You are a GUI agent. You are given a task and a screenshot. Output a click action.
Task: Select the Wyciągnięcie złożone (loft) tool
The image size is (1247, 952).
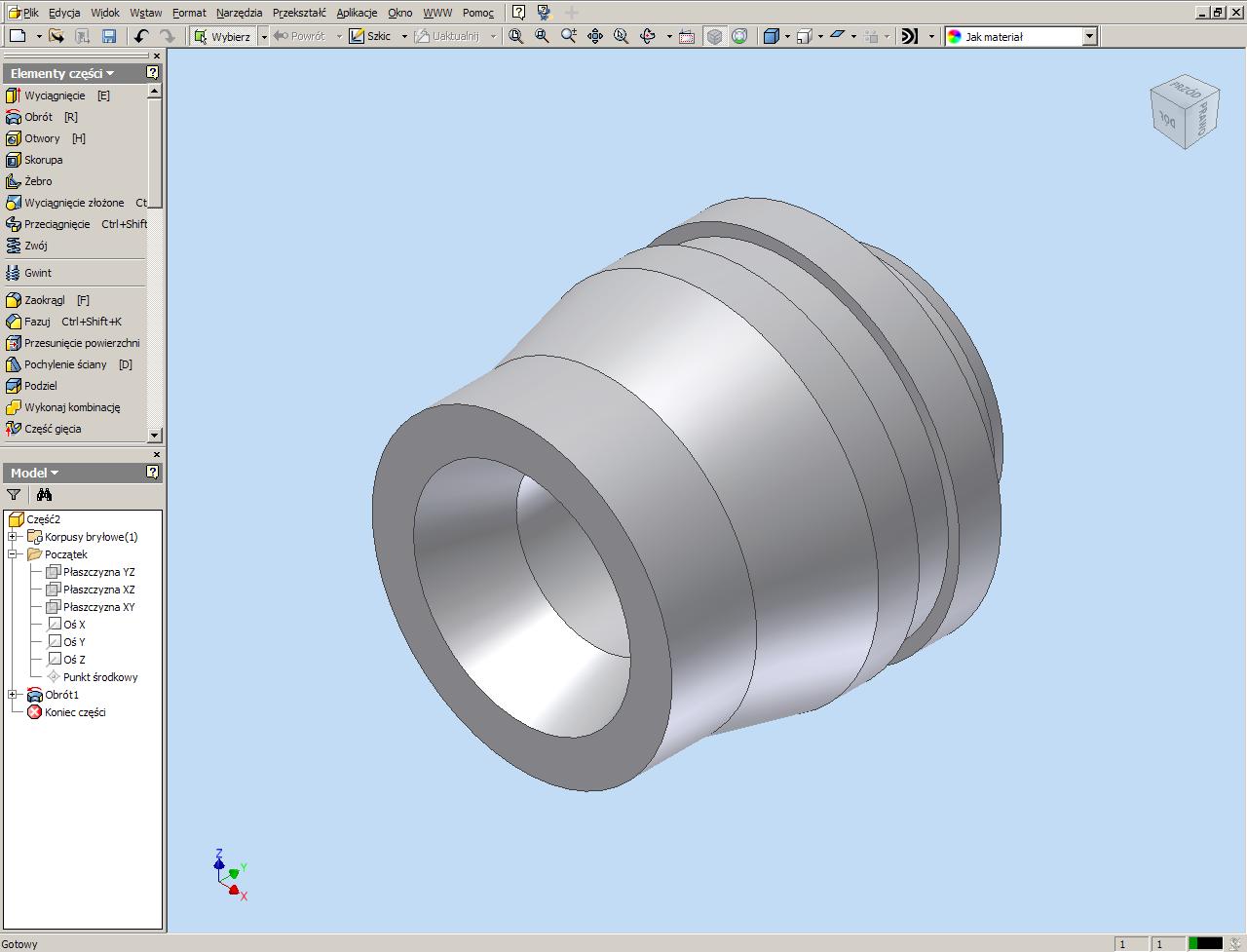pos(75,203)
